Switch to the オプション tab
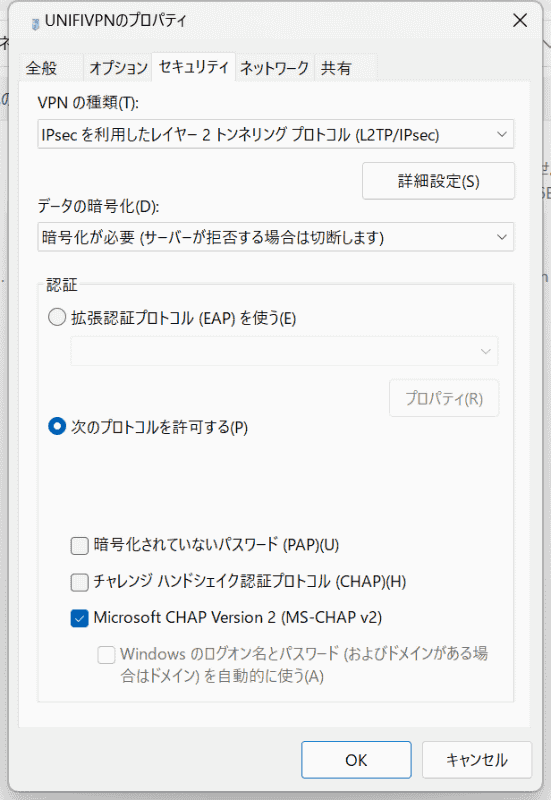The width and height of the screenshot is (551, 800). (118, 68)
